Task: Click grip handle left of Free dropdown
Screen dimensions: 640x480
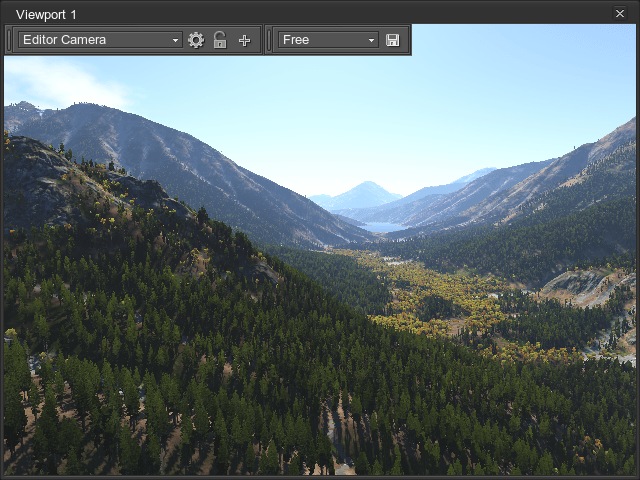Action: [269, 40]
